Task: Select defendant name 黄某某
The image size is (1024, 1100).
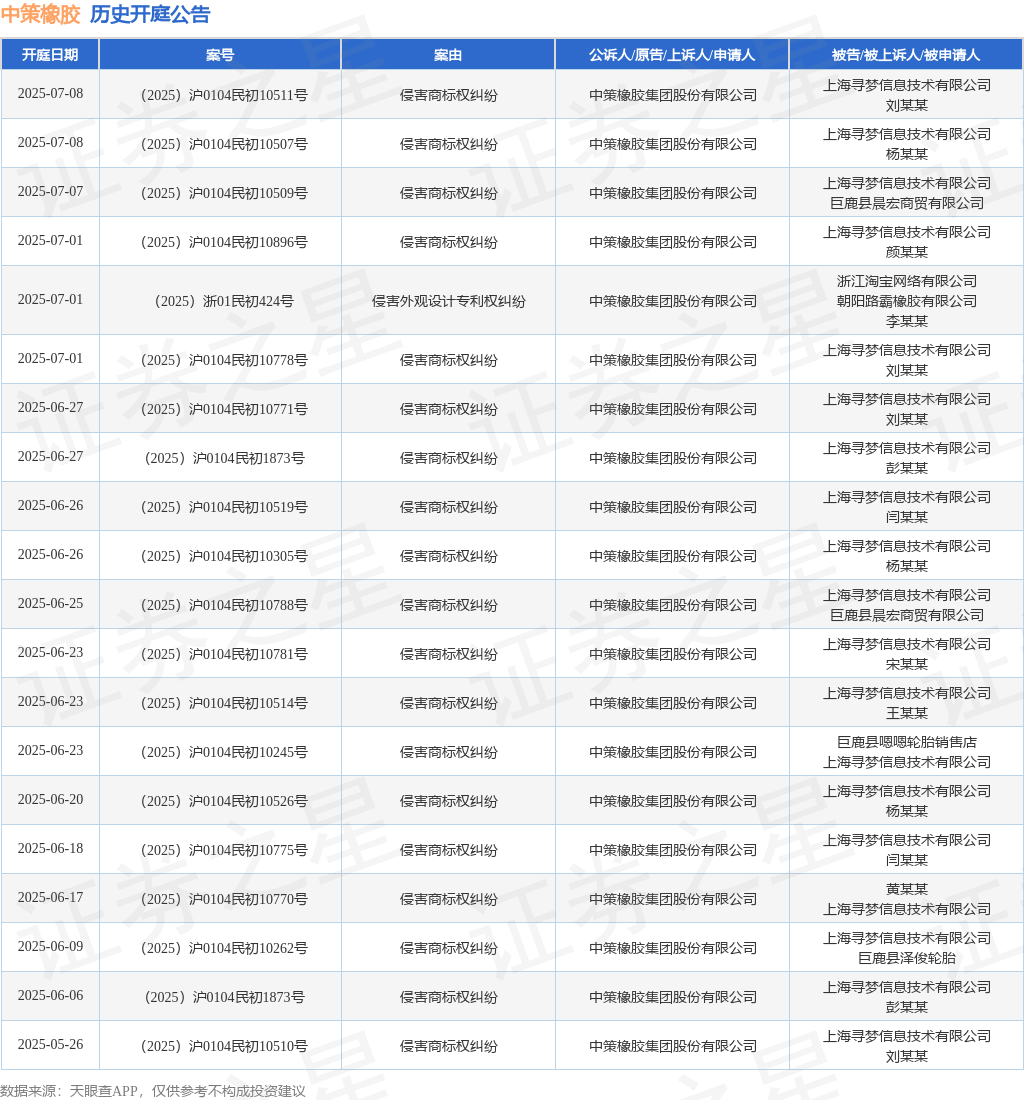Action: pos(907,890)
